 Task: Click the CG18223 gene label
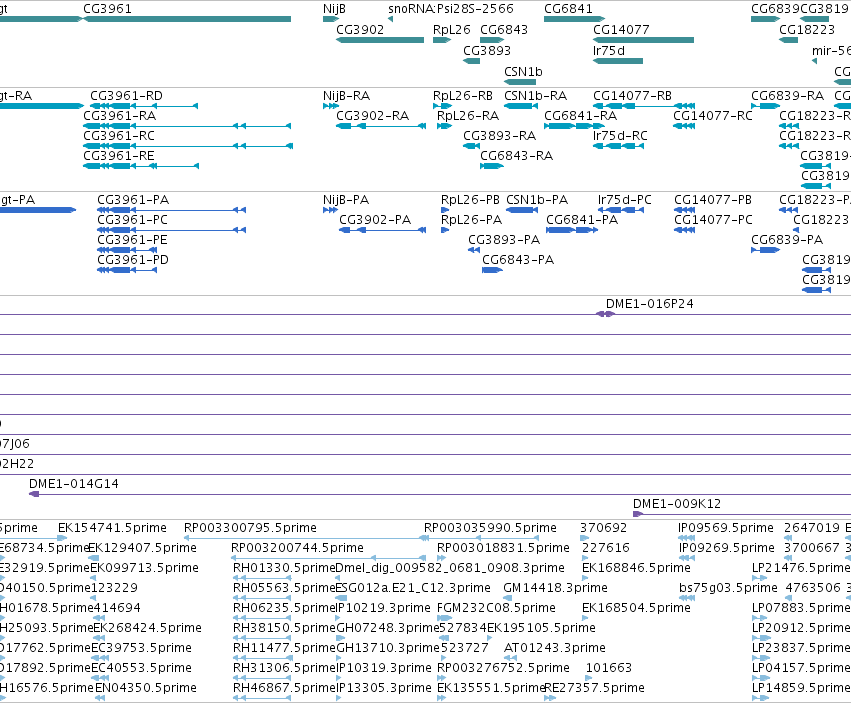tap(807, 30)
